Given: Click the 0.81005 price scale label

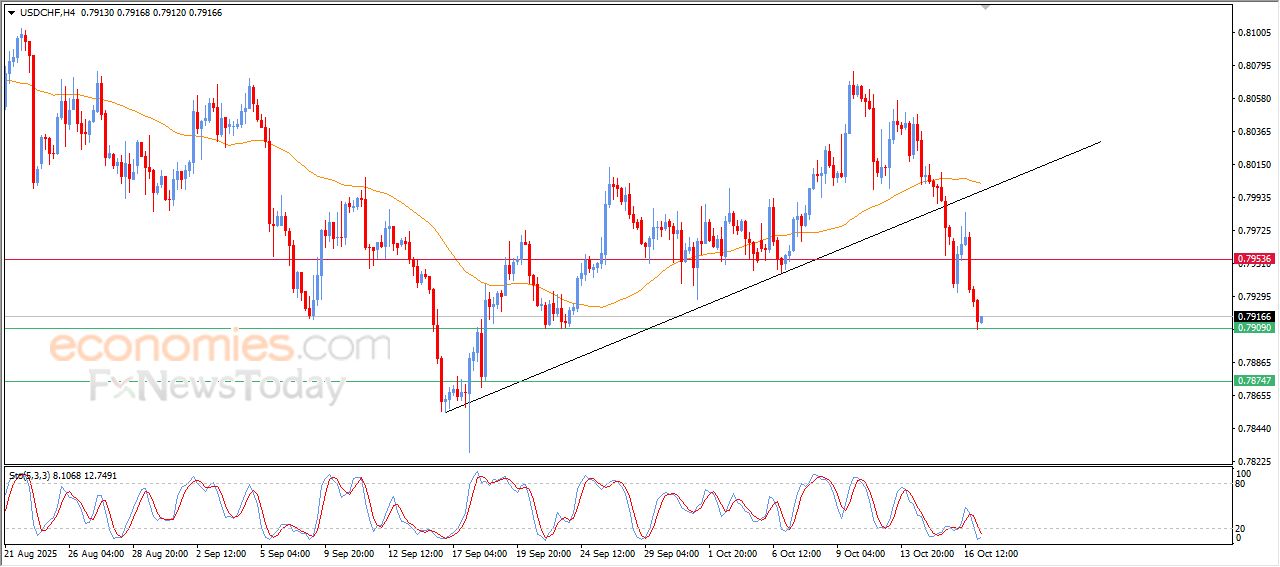Looking at the screenshot, I should coord(1254,33).
